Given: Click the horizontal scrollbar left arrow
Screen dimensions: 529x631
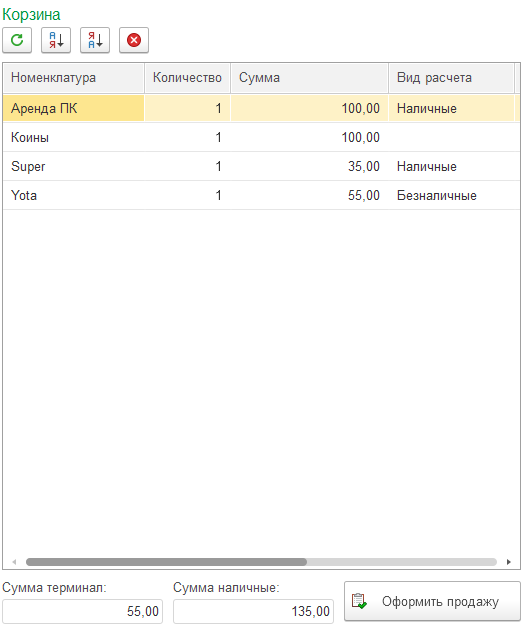Looking at the screenshot, I should [14, 562].
